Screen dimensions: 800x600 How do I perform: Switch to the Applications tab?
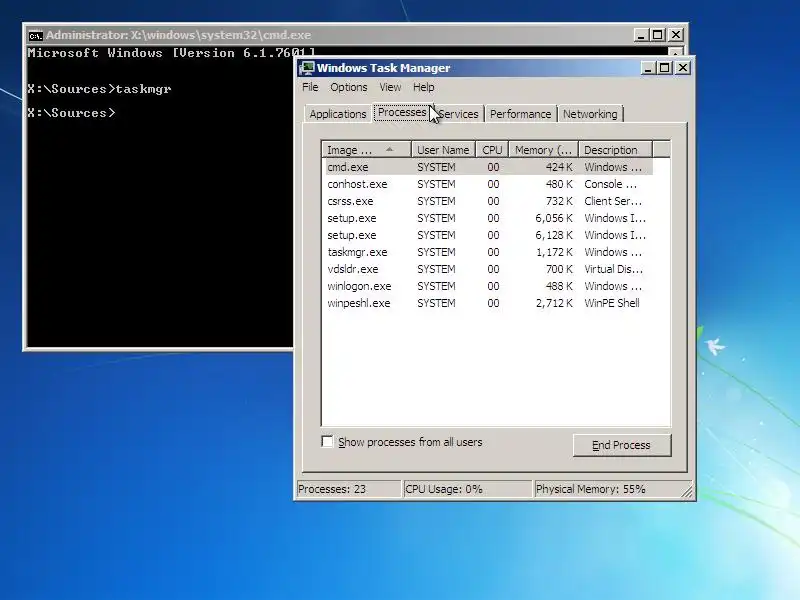coord(338,114)
